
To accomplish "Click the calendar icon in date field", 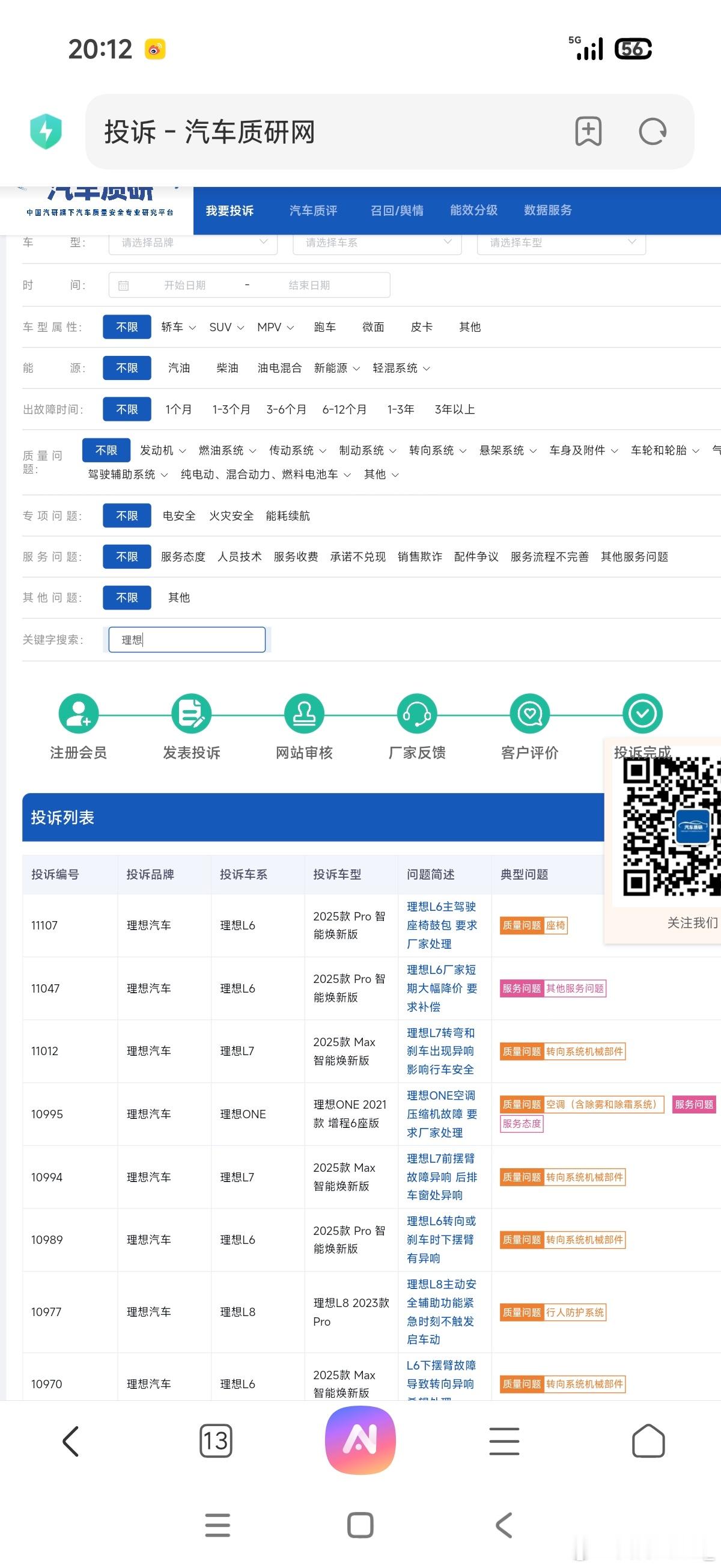I will pyautogui.click(x=124, y=286).
